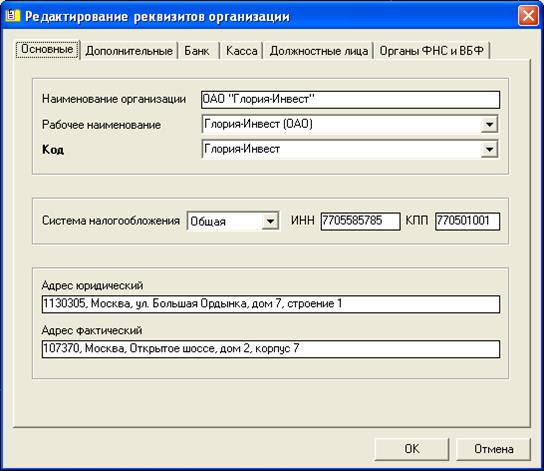Cancel editing with the Отмена button
The width and height of the screenshot is (544, 471).
pyautogui.click(x=493, y=449)
